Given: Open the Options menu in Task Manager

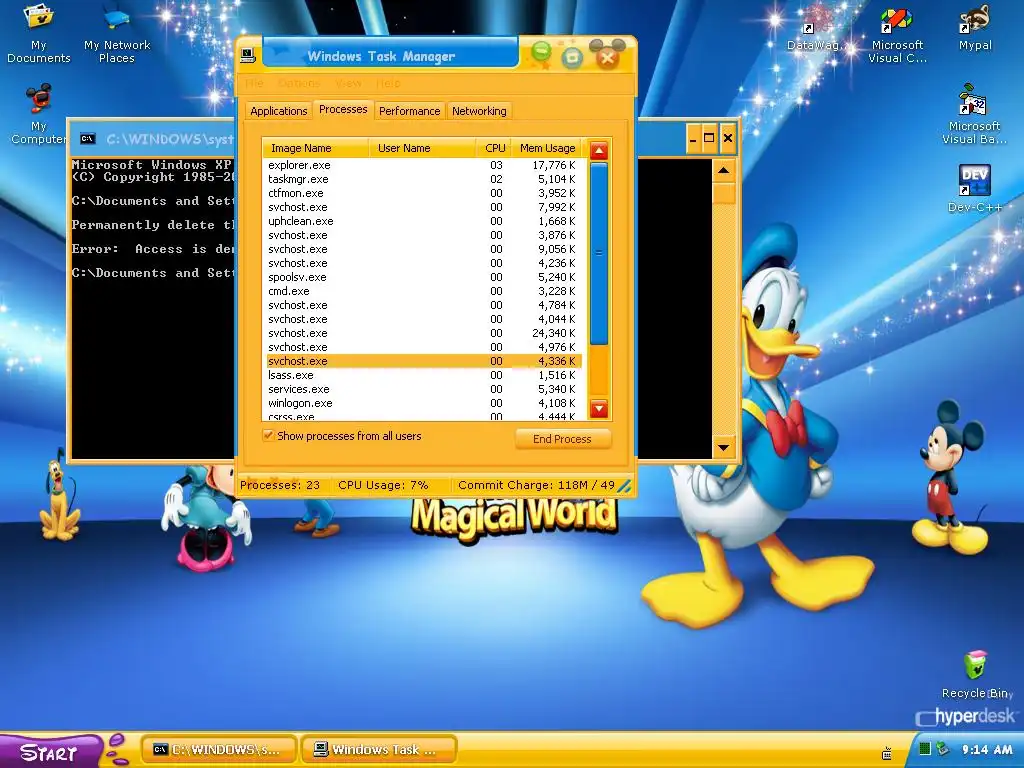Looking at the screenshot, I should tap(298, 83).
